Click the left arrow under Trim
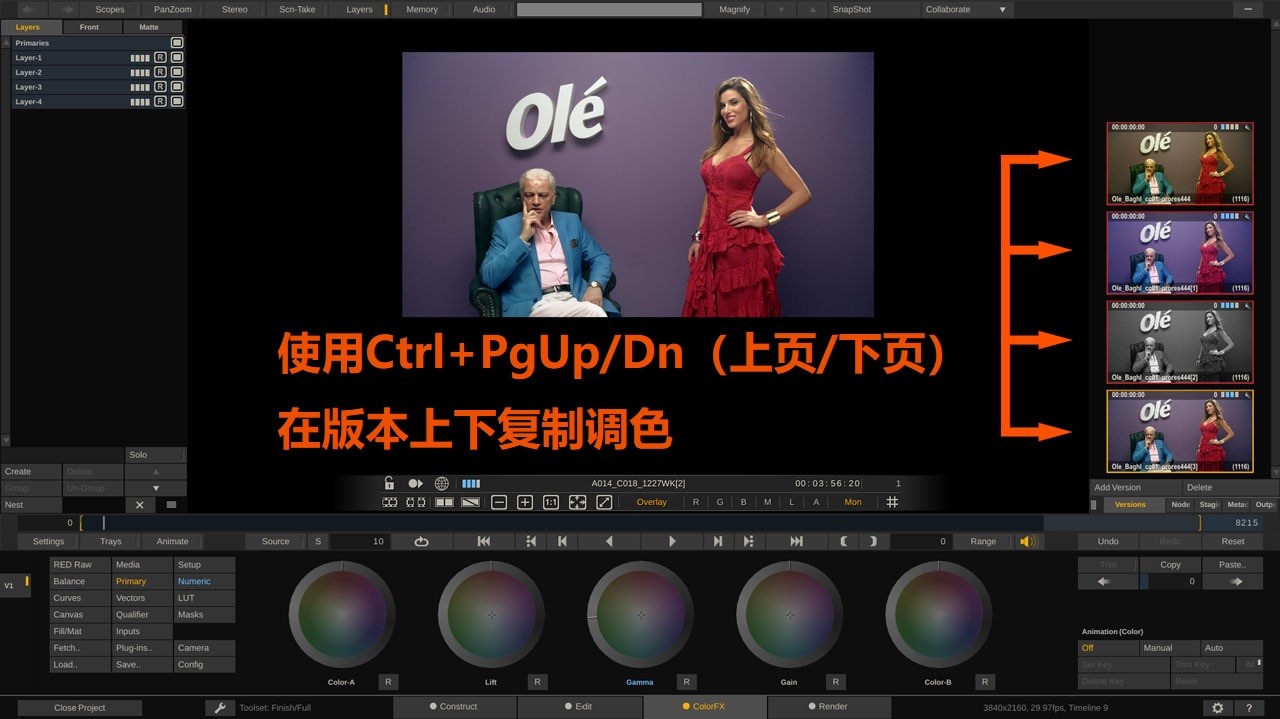This screenshot has height=719, width=1280. coord(1108,581)
